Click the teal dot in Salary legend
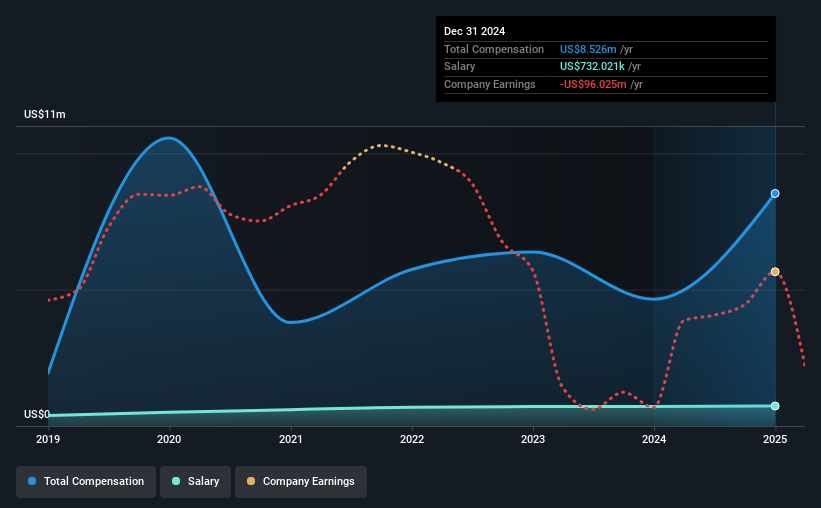 176,481
